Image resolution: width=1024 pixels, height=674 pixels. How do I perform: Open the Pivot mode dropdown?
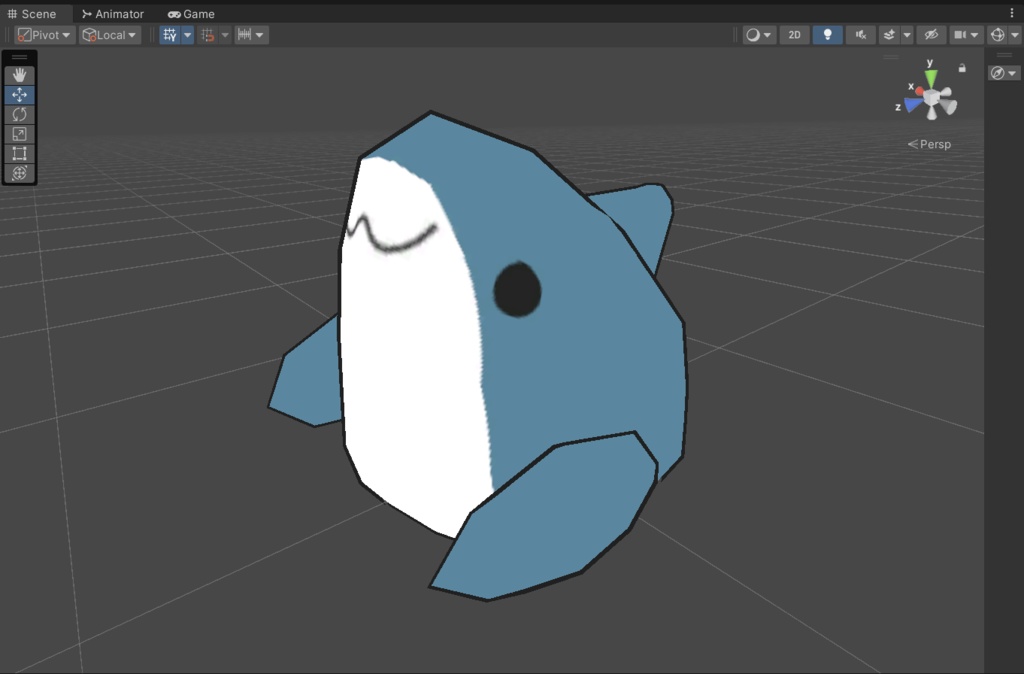point(43,34)
